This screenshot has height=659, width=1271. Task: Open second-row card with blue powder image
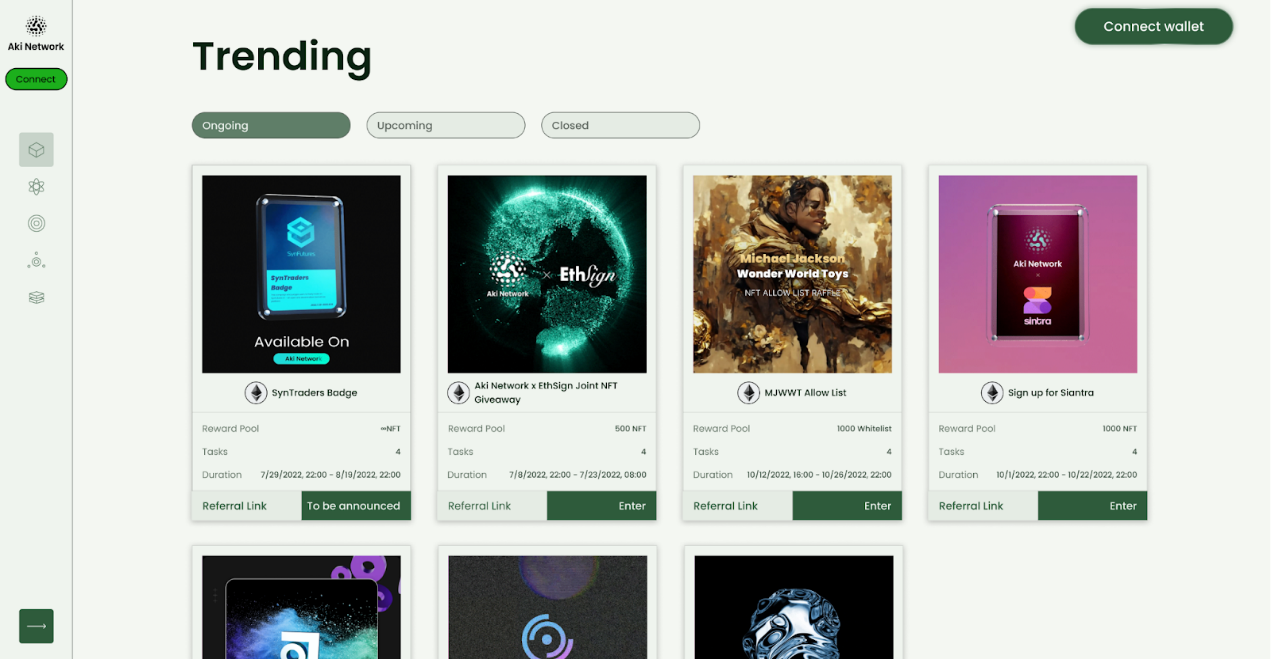point(301,607)
